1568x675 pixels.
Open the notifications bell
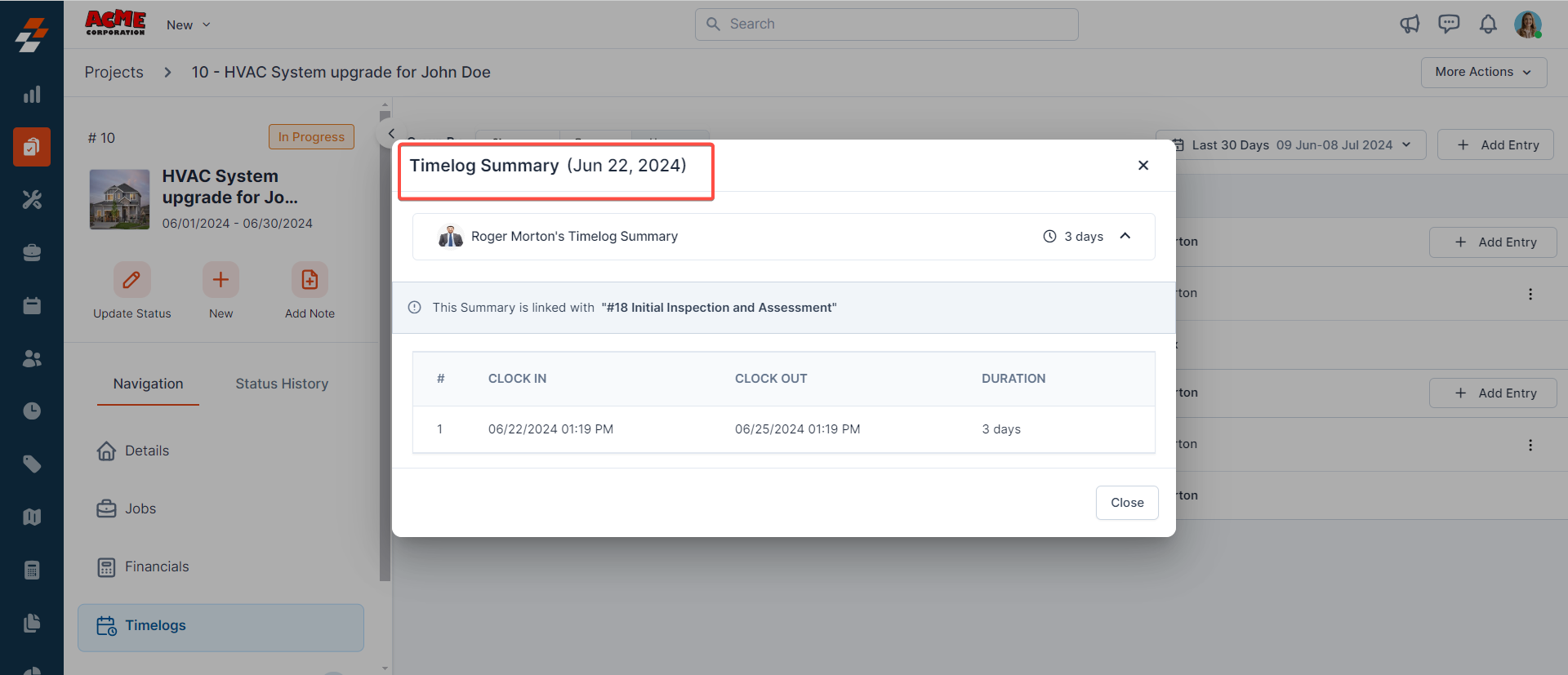(1488, 24)
